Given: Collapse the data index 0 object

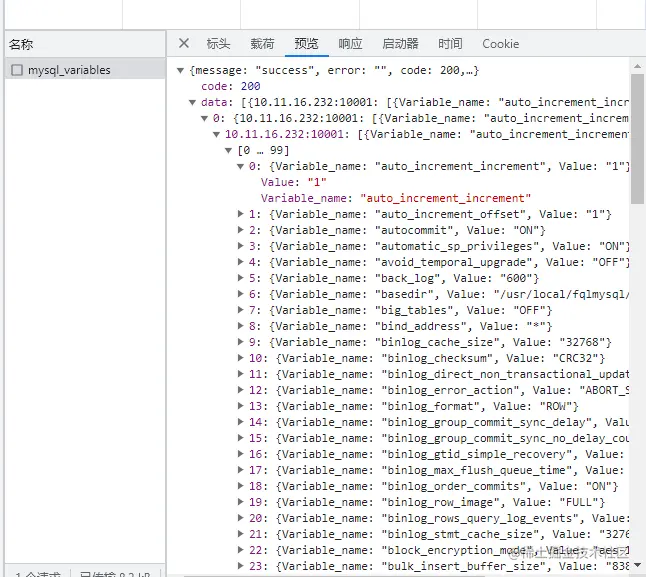Looking at the screenshot, I should (204, 119).
